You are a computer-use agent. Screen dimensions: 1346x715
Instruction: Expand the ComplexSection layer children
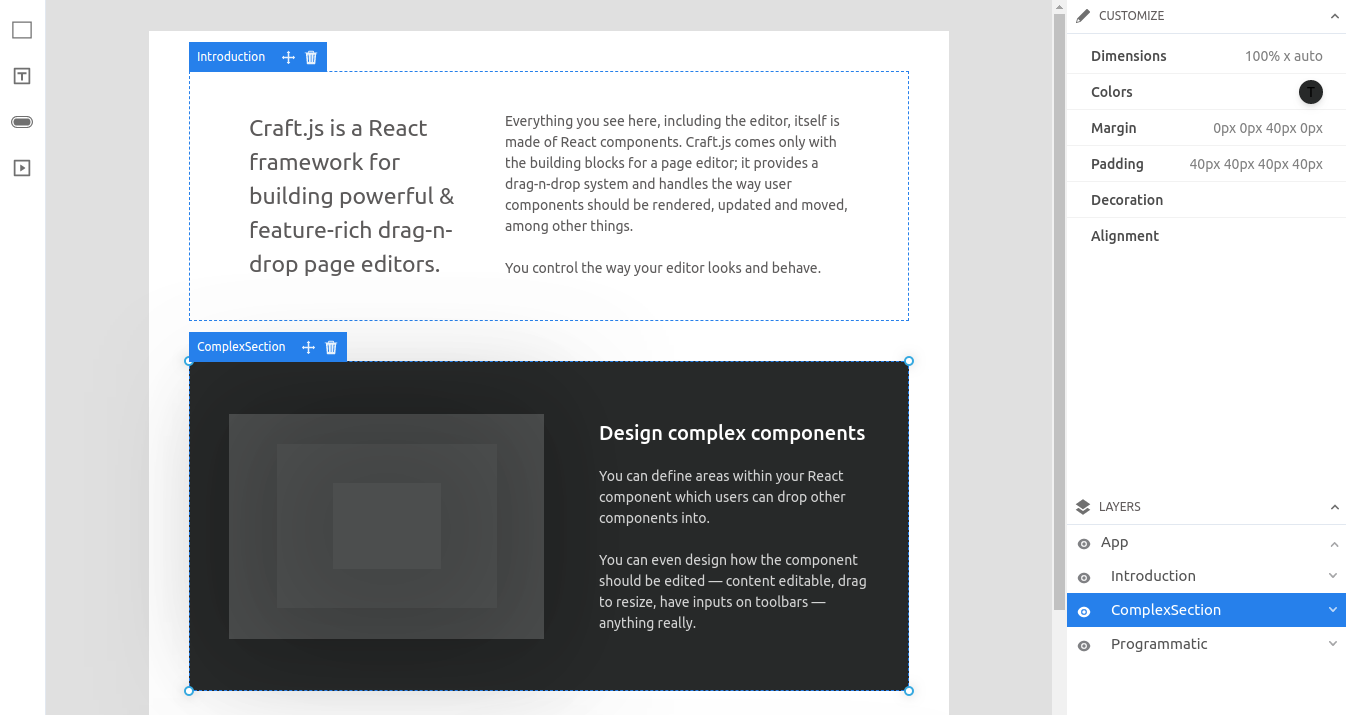pos(1332,610)
